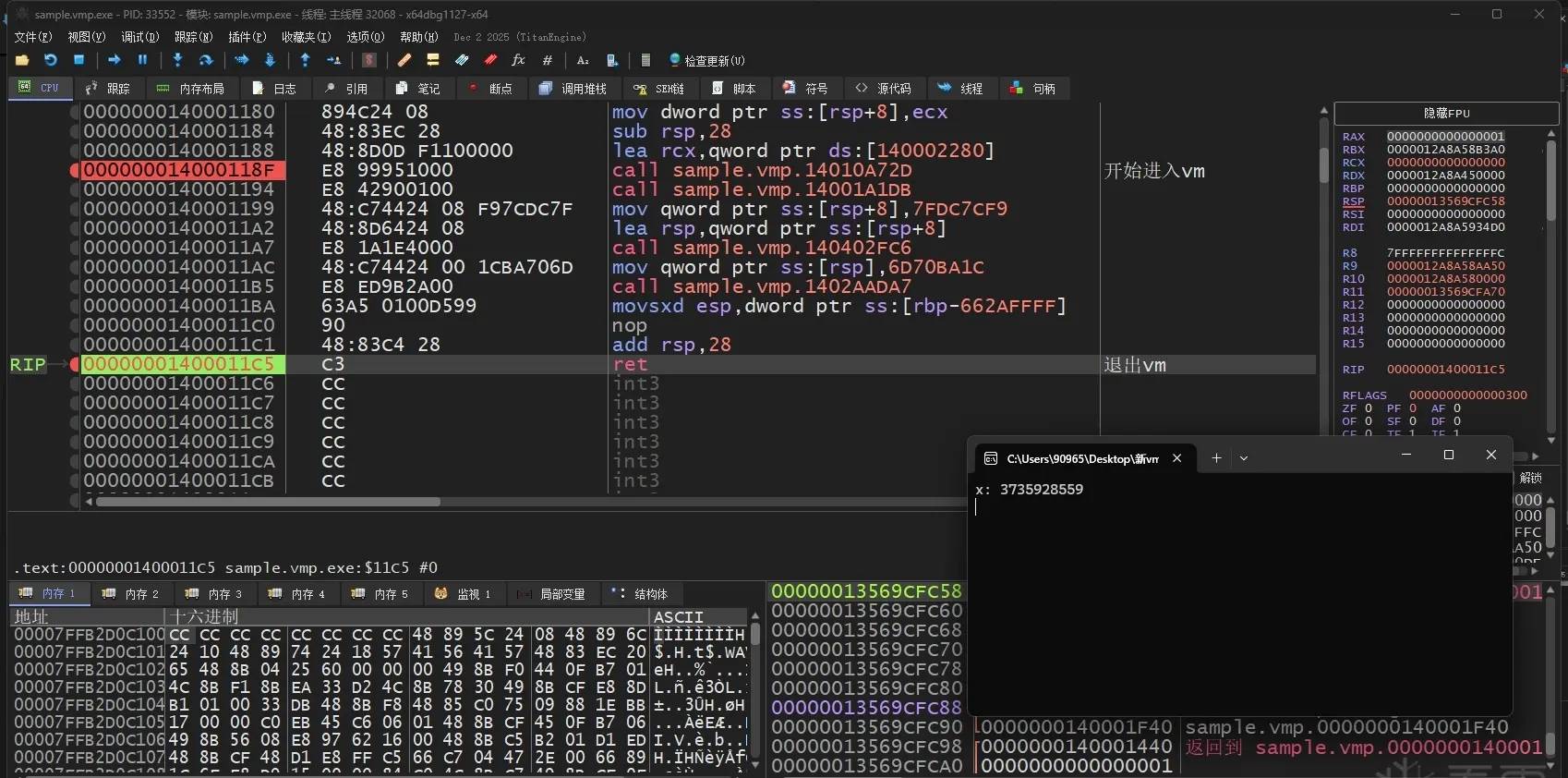The width and height of the screenshot is (1568, 778).
Task: Open the 局部变量 locals tab
Action: point(553,594)
